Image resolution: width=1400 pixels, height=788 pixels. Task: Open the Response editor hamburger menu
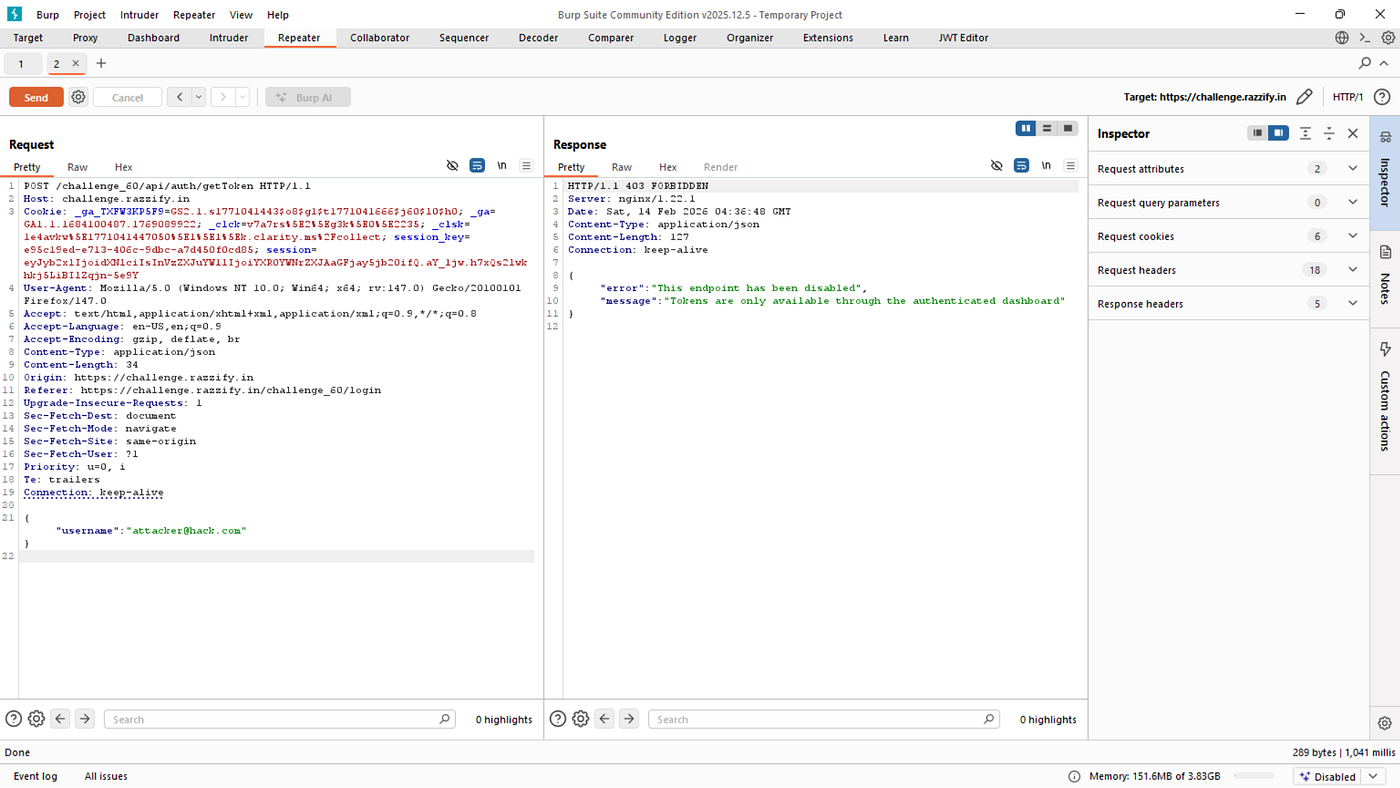(1070, 166)
